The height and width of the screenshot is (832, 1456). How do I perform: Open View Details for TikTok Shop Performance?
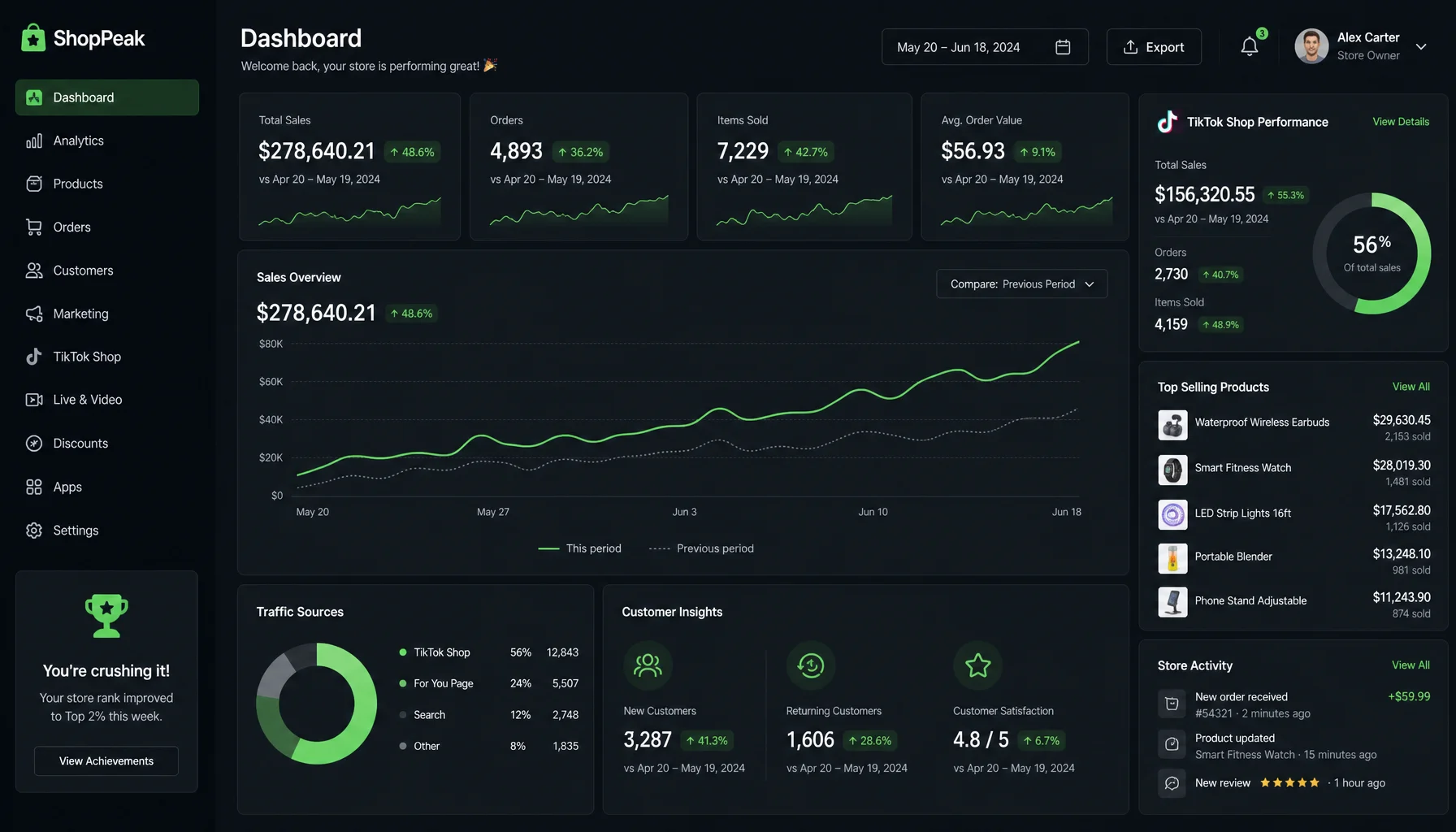pos(1401,122)
